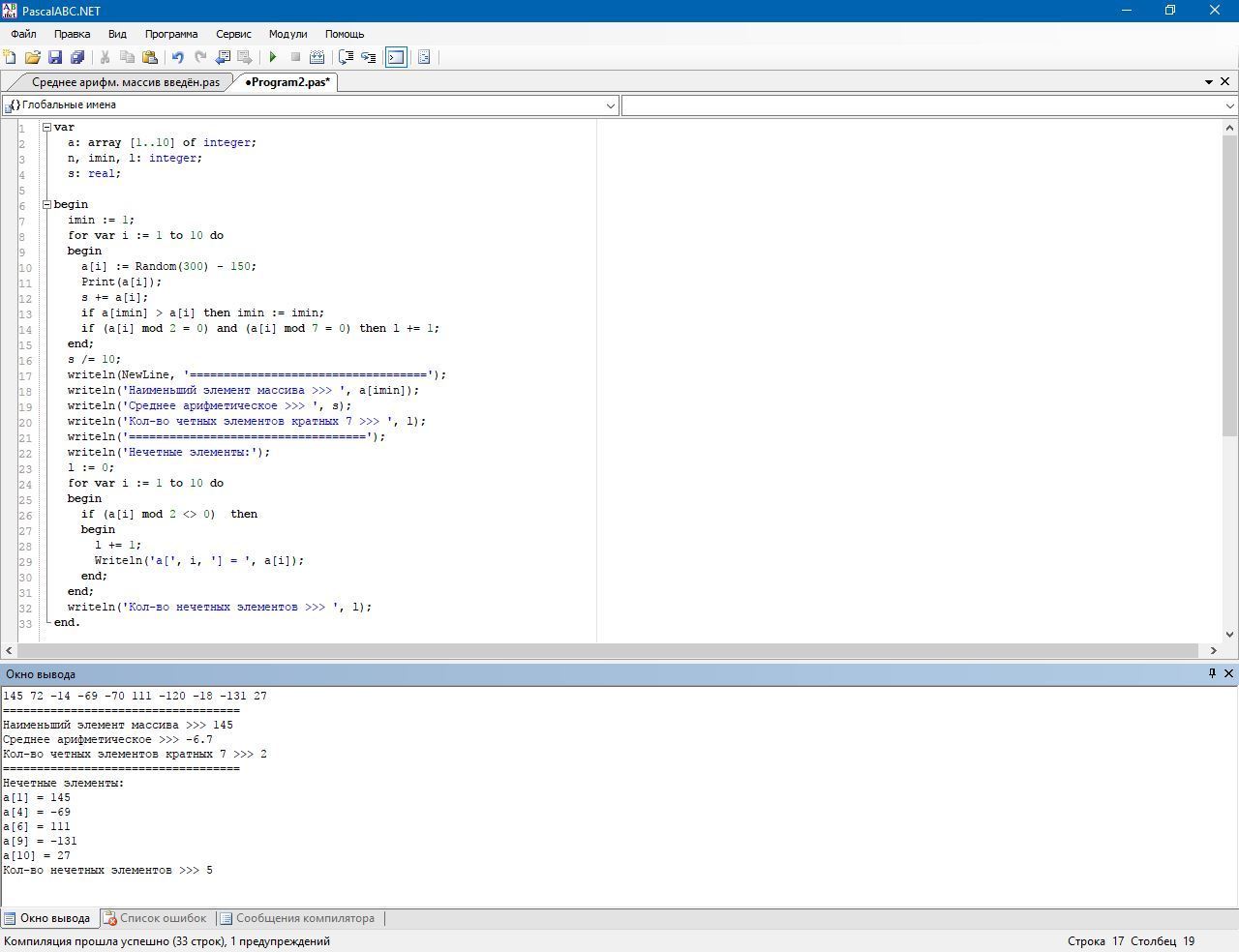Close the active editor tab

click(x=1225, y=82)
